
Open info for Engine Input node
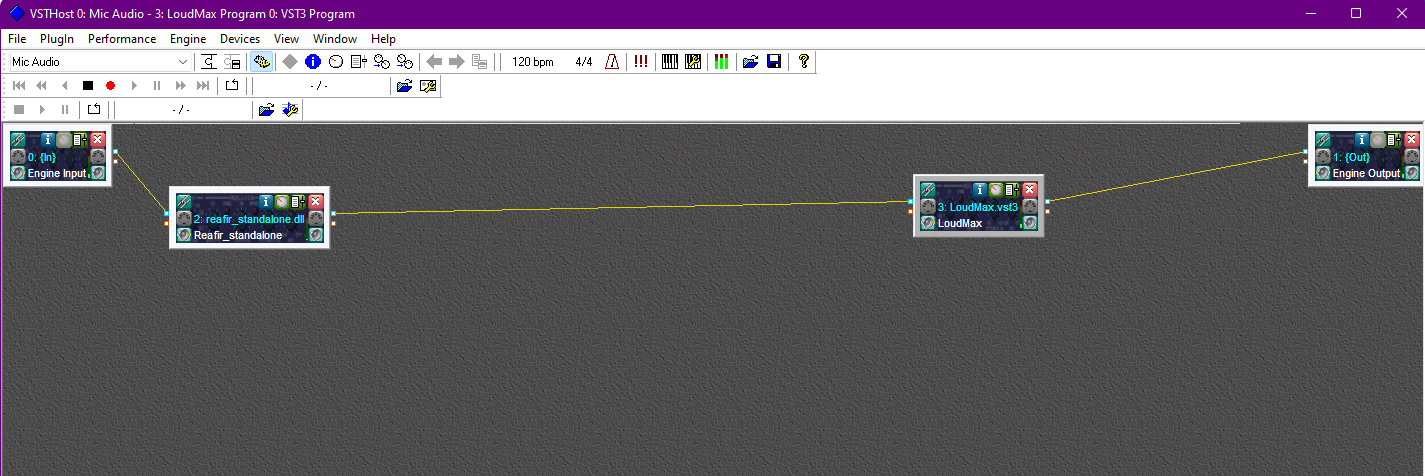point(47,140)
